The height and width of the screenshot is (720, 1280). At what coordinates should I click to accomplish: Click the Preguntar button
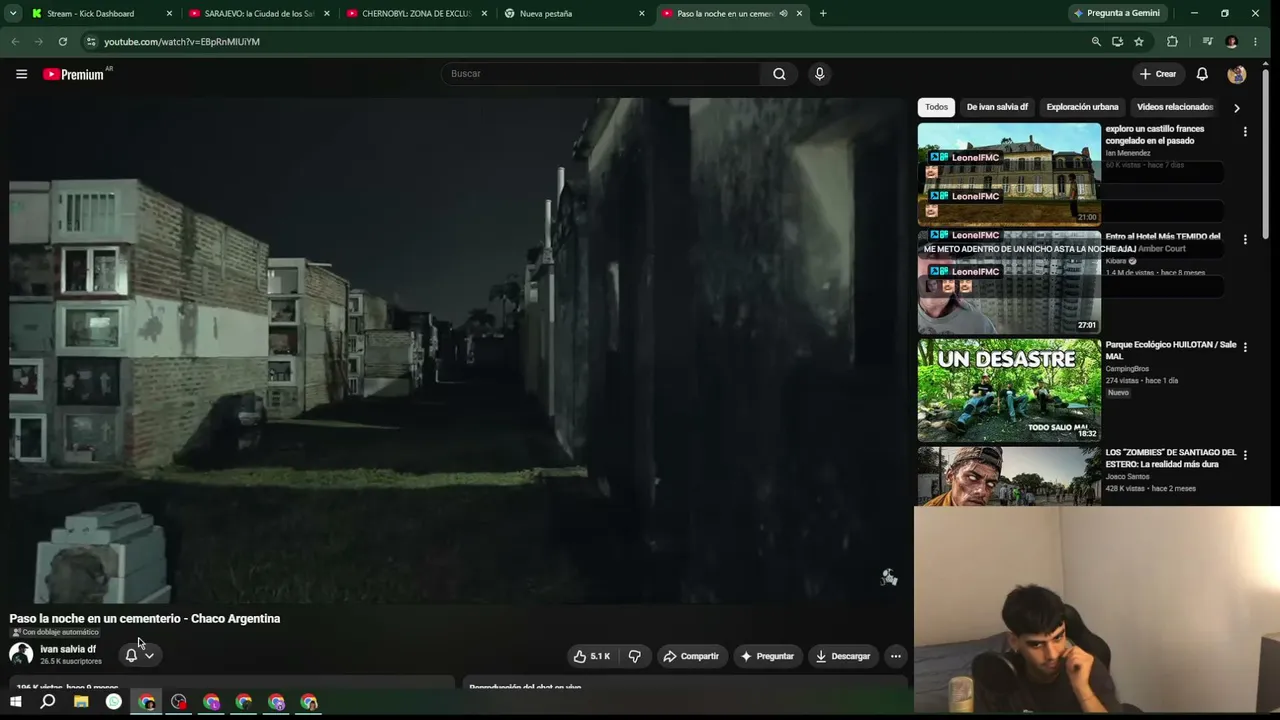(767, 656)
